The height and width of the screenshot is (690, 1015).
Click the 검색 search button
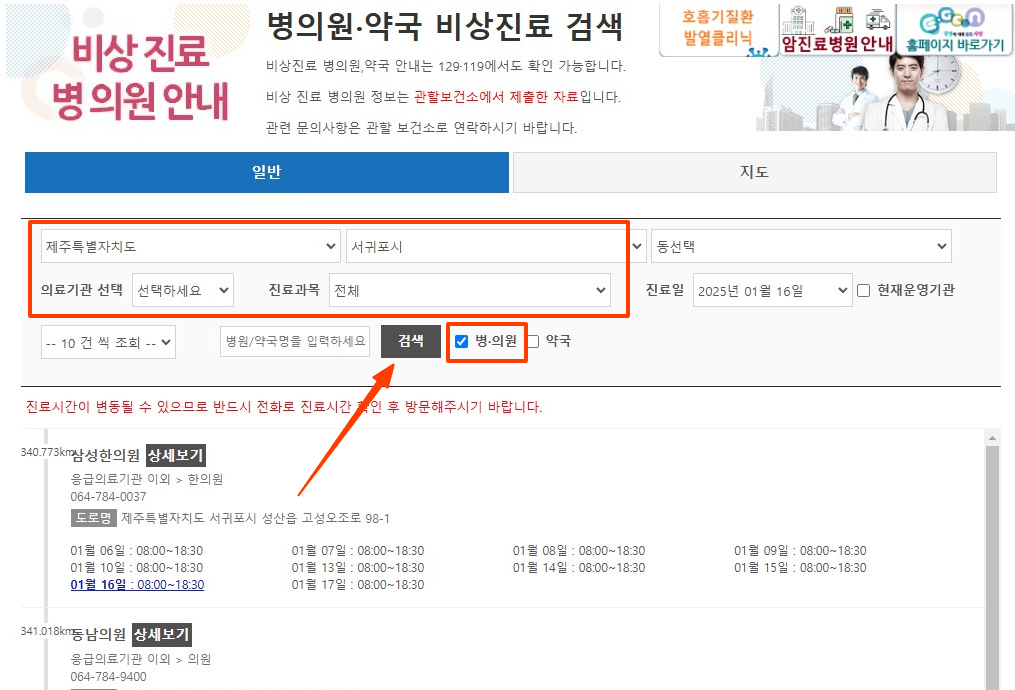tap(410, 342)
